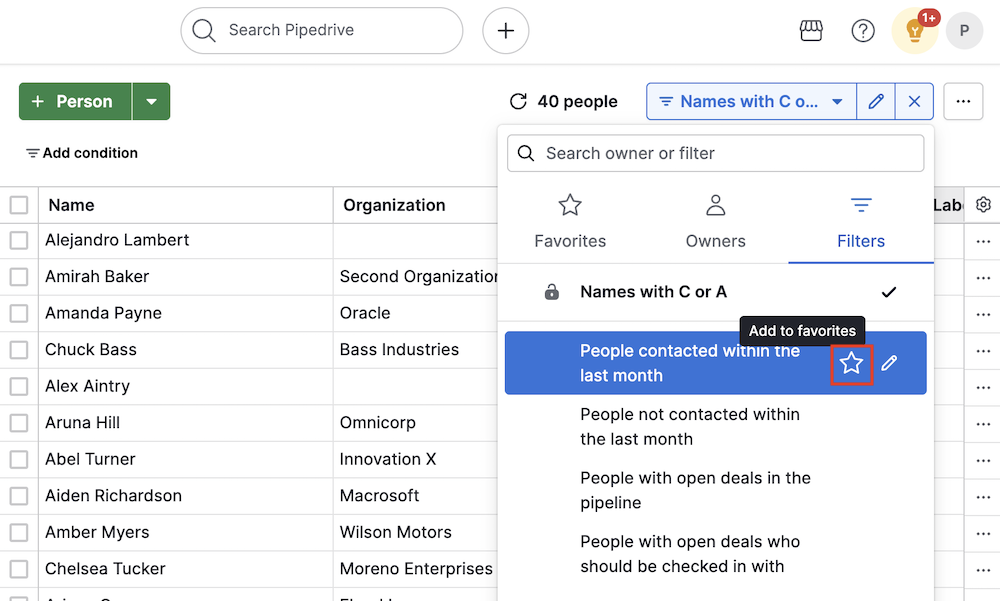1000x601 pixels.
Task: Open the Person button's dropdown arrow
Action: 153,101
